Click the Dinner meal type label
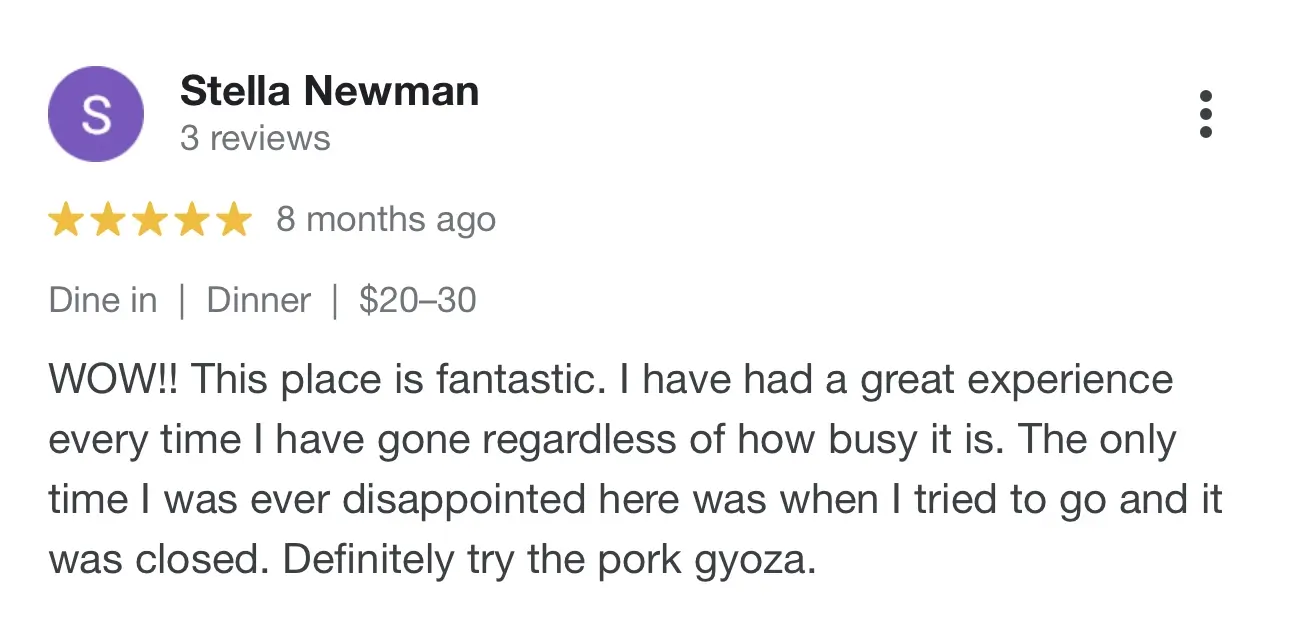The width and height of the screenshot is (1290, 630). point(259,300)
